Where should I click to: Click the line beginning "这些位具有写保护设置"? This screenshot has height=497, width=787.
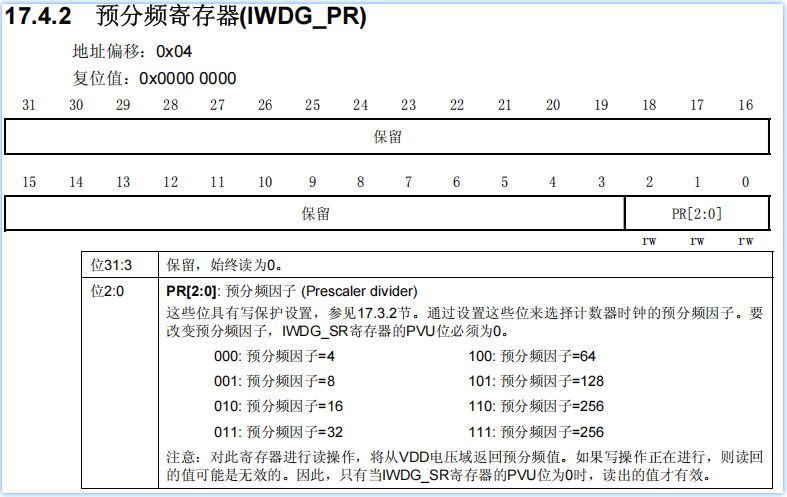tap(465, 313)
